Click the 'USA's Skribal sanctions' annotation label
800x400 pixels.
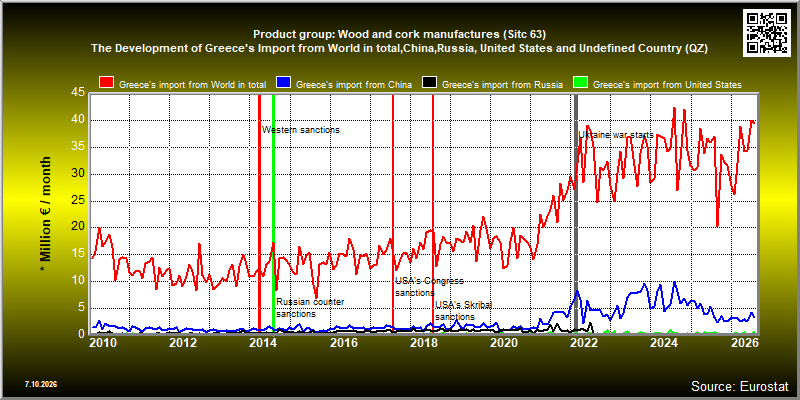coord(463,311)
